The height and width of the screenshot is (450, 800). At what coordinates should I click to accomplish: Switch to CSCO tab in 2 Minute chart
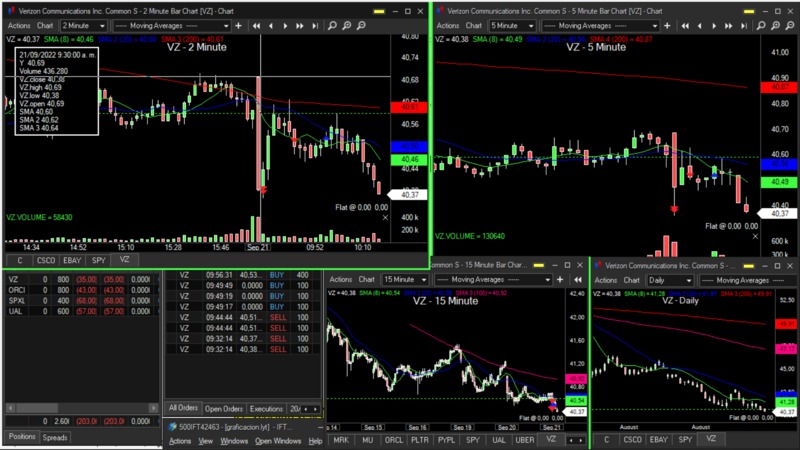click(47, 259)
